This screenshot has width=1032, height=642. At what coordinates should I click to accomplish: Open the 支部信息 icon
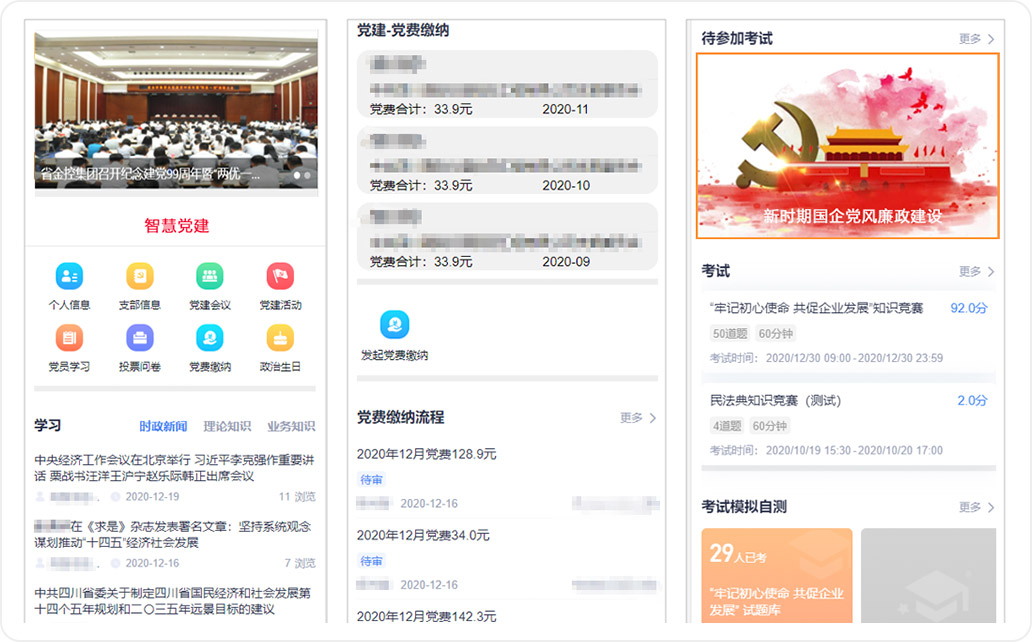139,277
